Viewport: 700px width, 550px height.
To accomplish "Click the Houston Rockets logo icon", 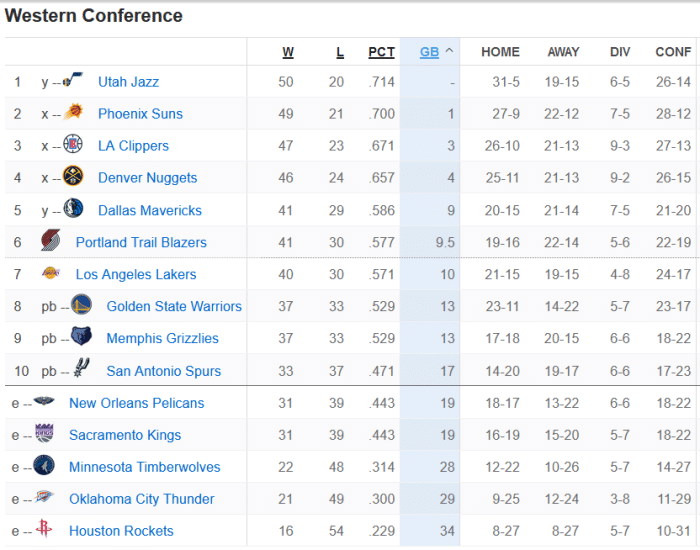I will point(45,531).
